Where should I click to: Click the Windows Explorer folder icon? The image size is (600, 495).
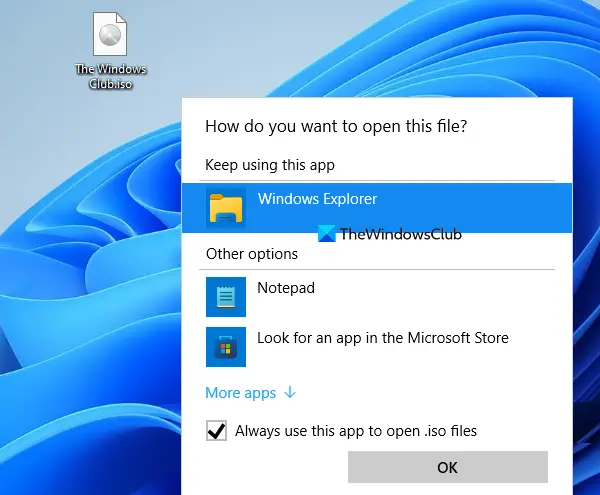point(226,208)
